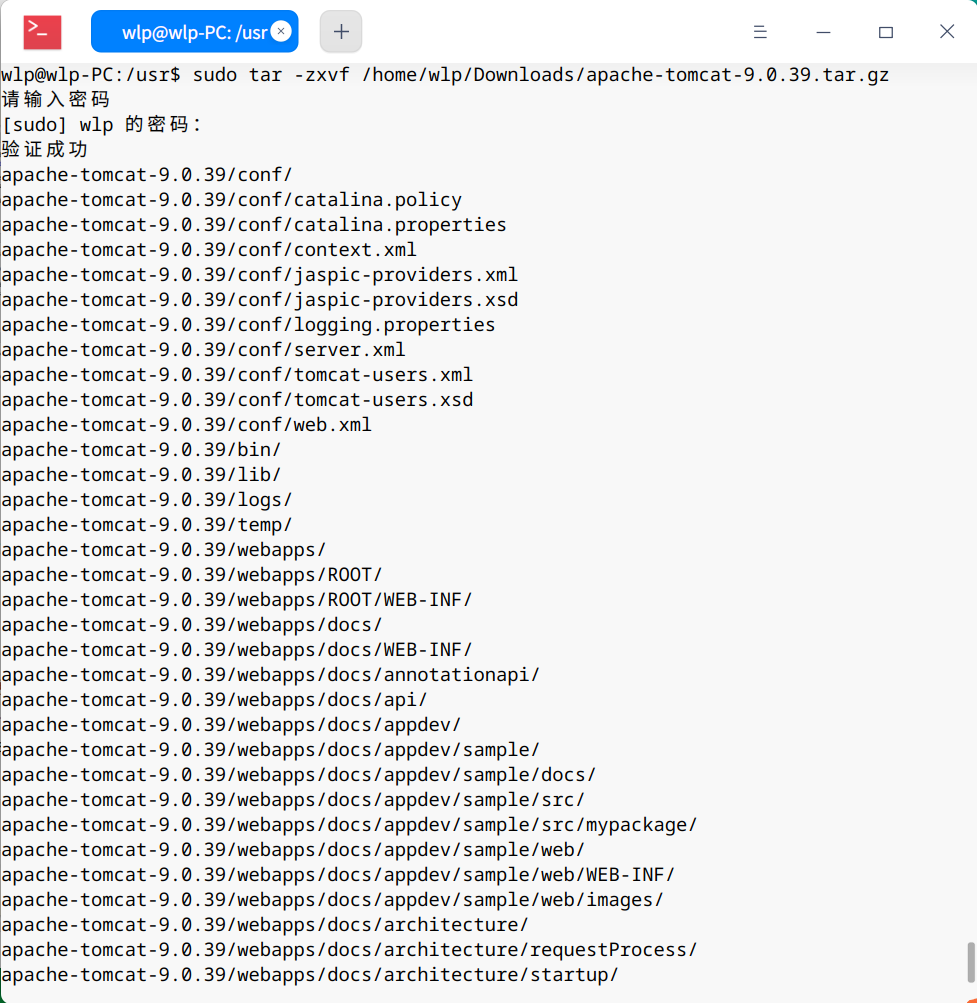The height and width of the screenshot is (1003, 977).
Task: Click the '[sudo] wlp 的密码:' line
Action: click(x=102, y=125)
